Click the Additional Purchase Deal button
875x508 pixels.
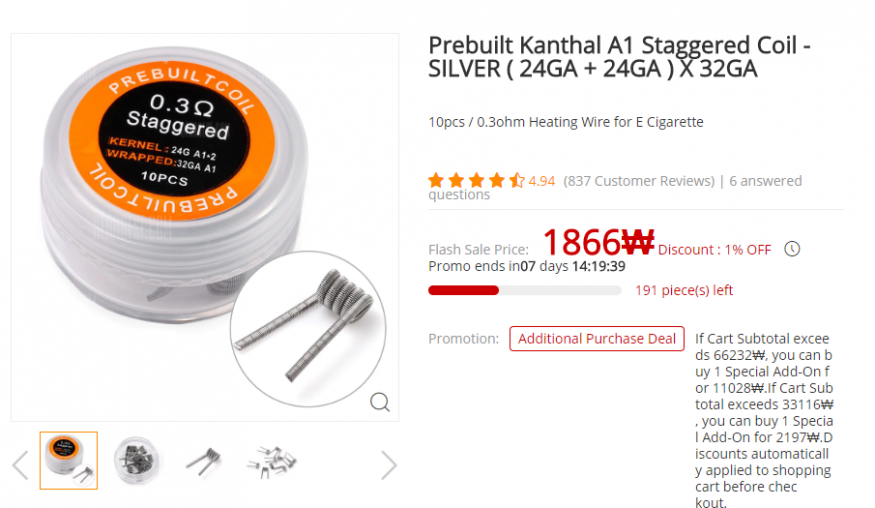(x=597, y=339)
